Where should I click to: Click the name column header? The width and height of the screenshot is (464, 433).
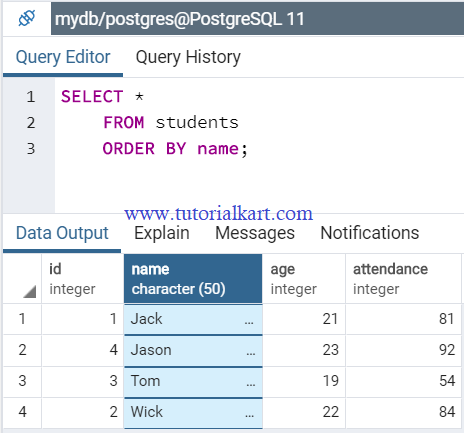pos(193,279)
